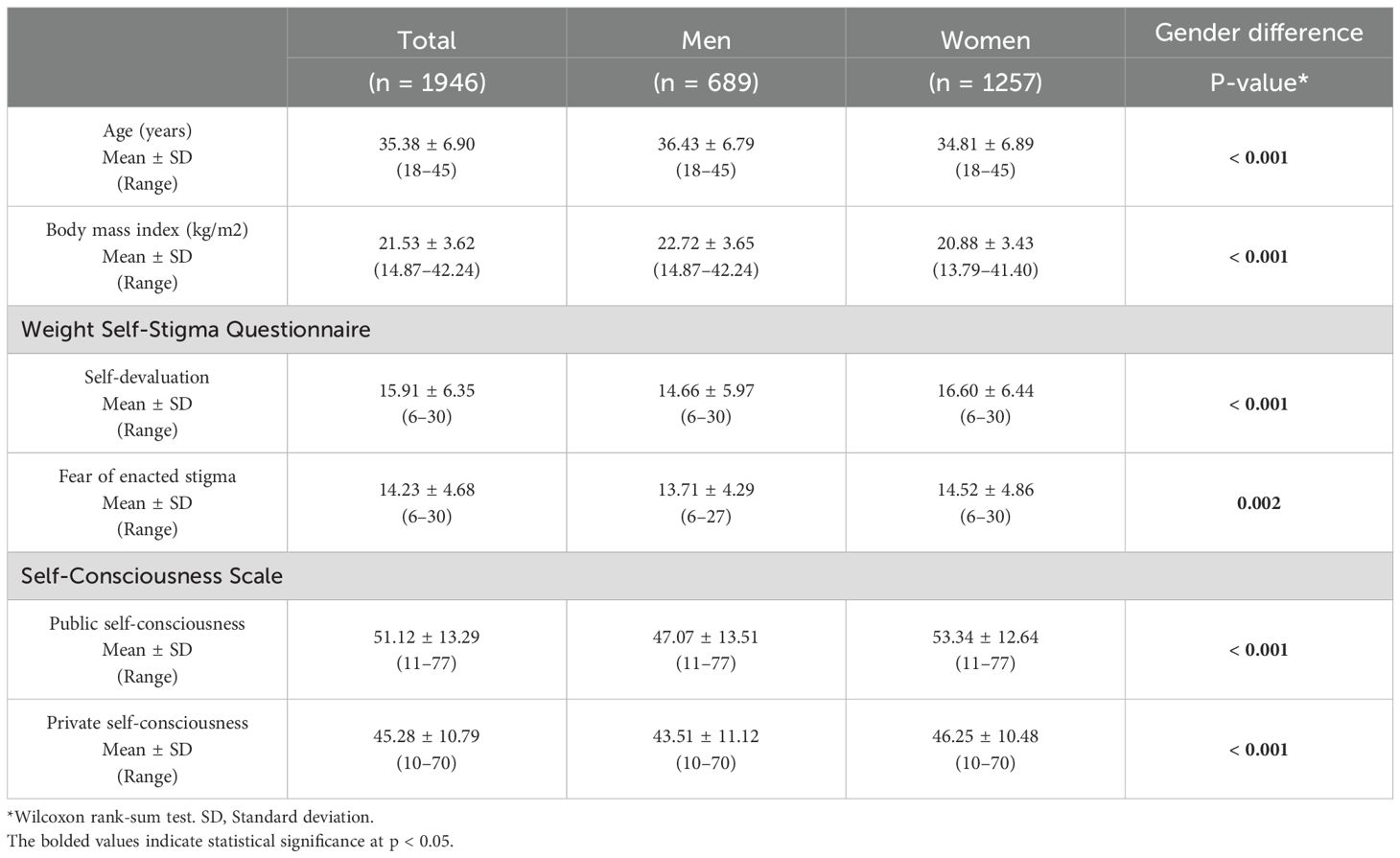Click women's self-devaluation value 16.60 ± 6.44
The width and height of the screenshot is (1400, 858).
coord(985,391)
